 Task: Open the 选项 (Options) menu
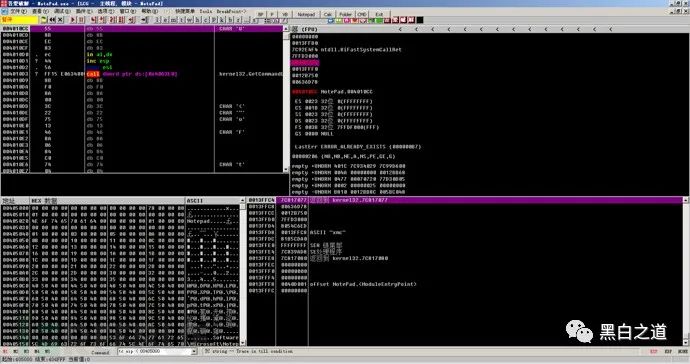106,11
